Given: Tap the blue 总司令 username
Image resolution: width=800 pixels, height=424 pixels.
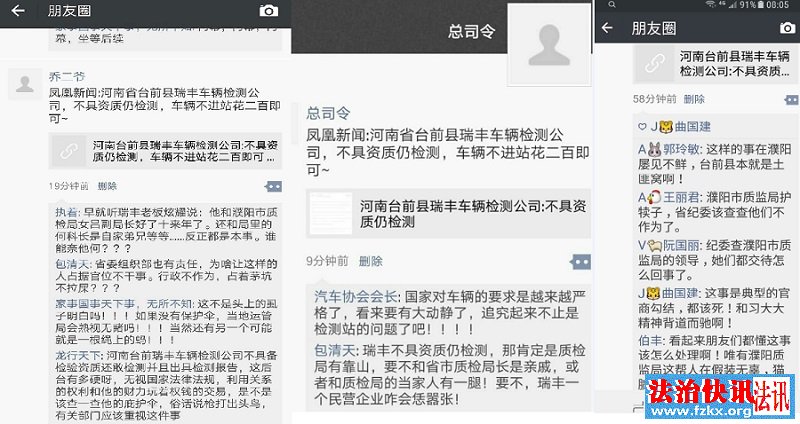Looking at the screenshot, I should [x=328, y=113].
